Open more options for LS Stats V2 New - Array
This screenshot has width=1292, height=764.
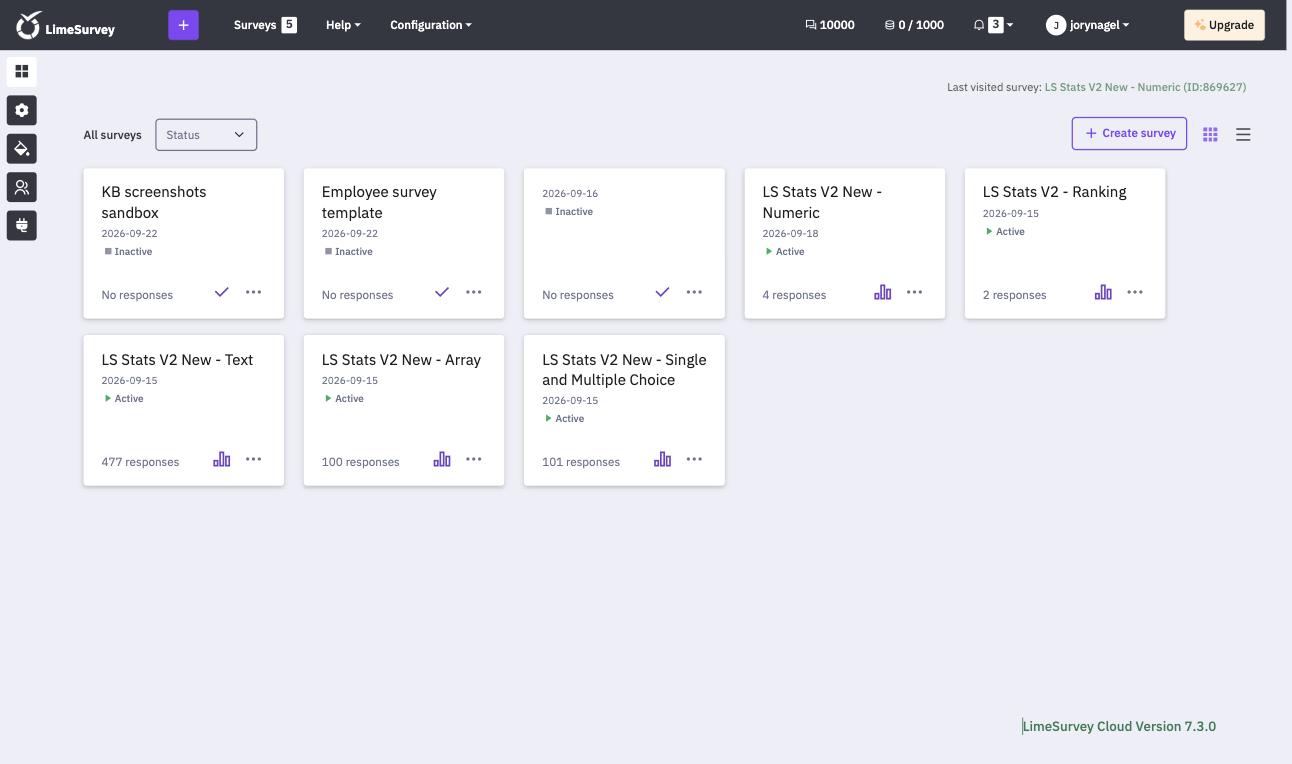474,459
